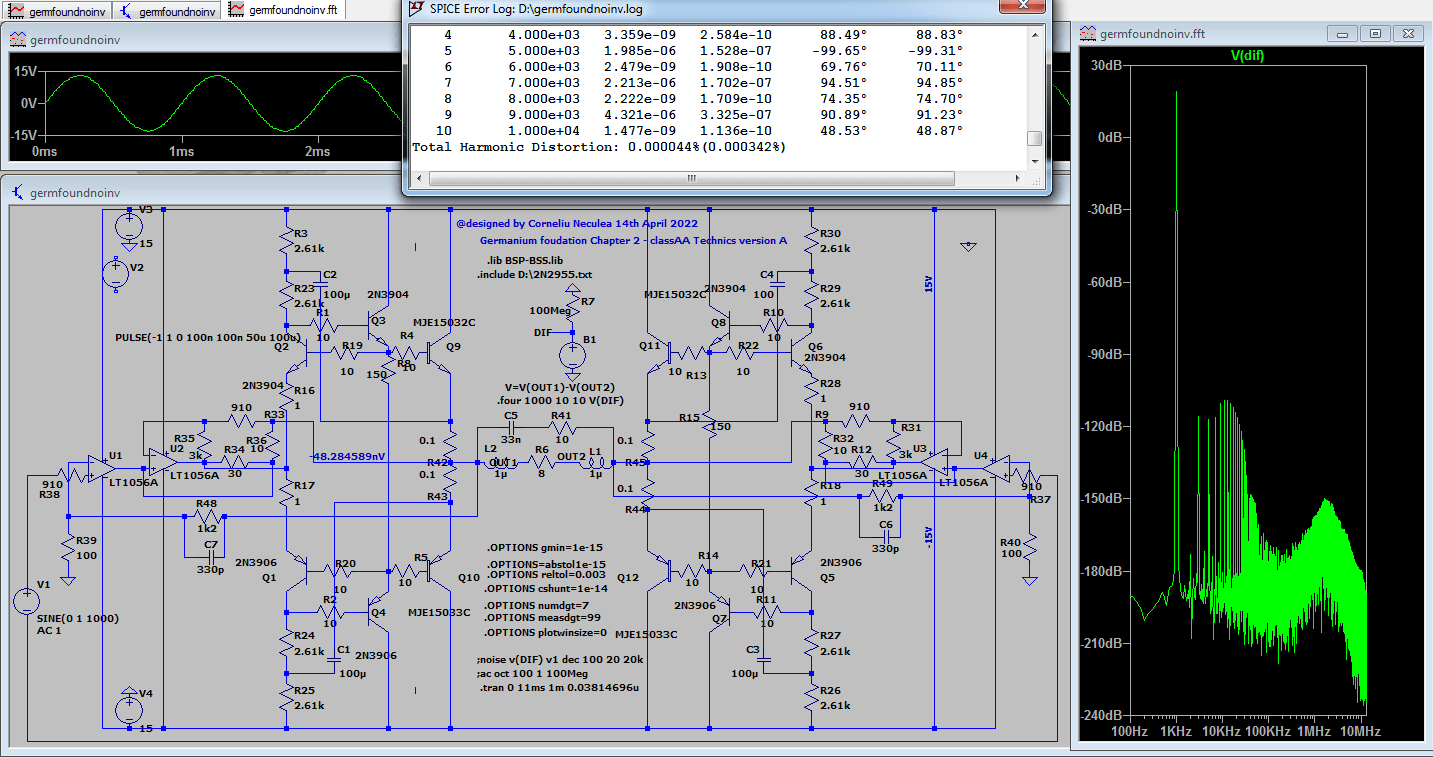1433x758 pixels.
Task: Select resistor R39 100
Action: point(67,548)
